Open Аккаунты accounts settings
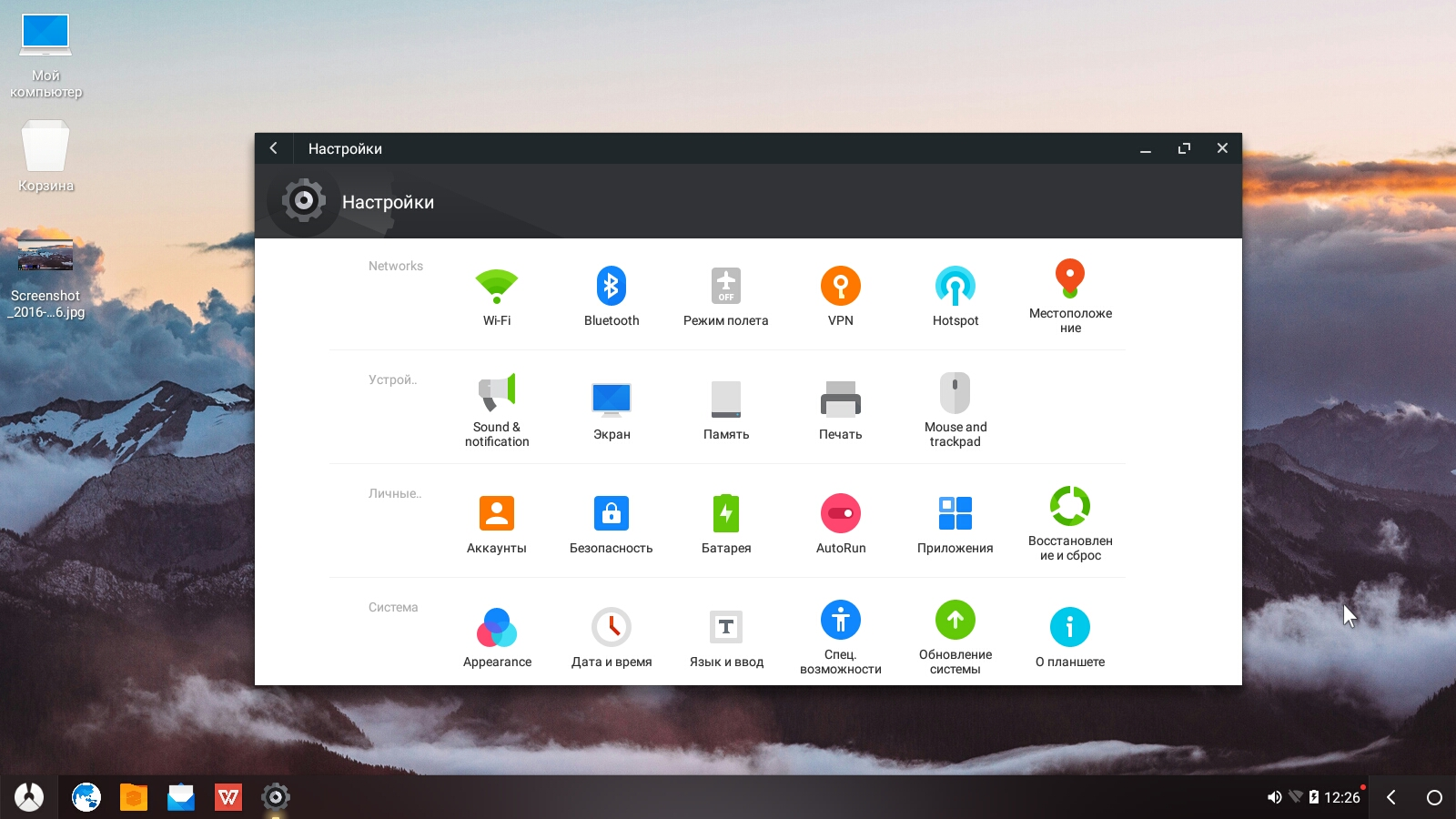This screenshot has height=819, width=1456. (x=497, y=524)
